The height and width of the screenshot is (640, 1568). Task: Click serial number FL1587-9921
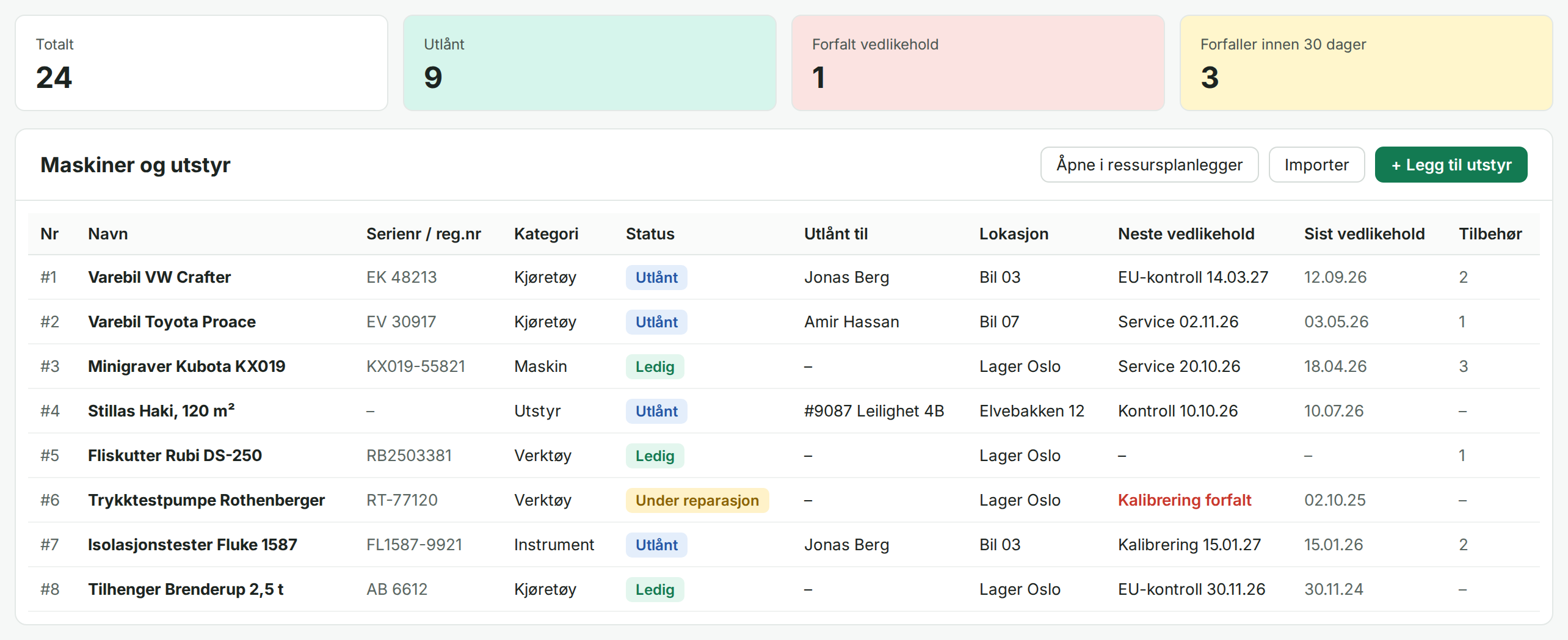pos(414,545)
